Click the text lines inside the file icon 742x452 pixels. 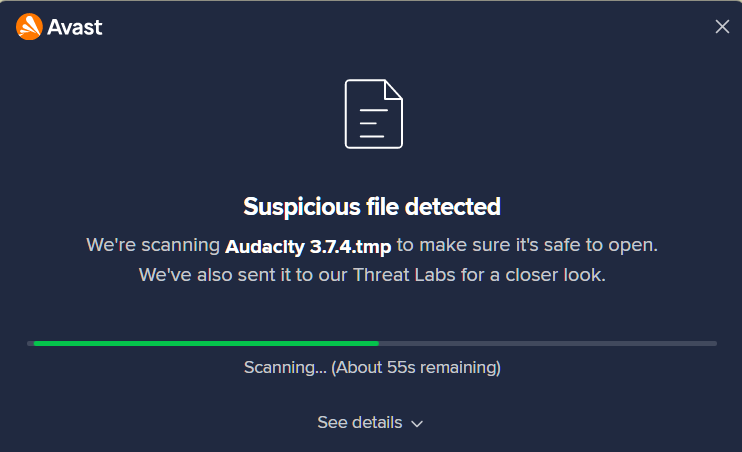[372, 123]
